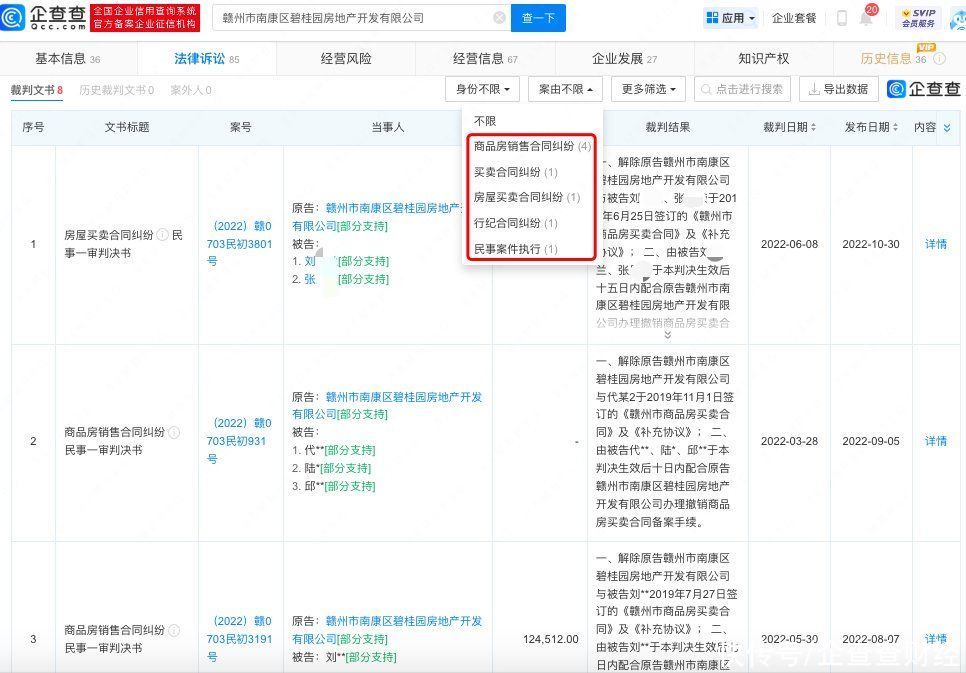Image resolution: width=966 pixels, height=673 pixels.
Task: Switch to the 经营风险 tab
Action: tap(346, 59)
